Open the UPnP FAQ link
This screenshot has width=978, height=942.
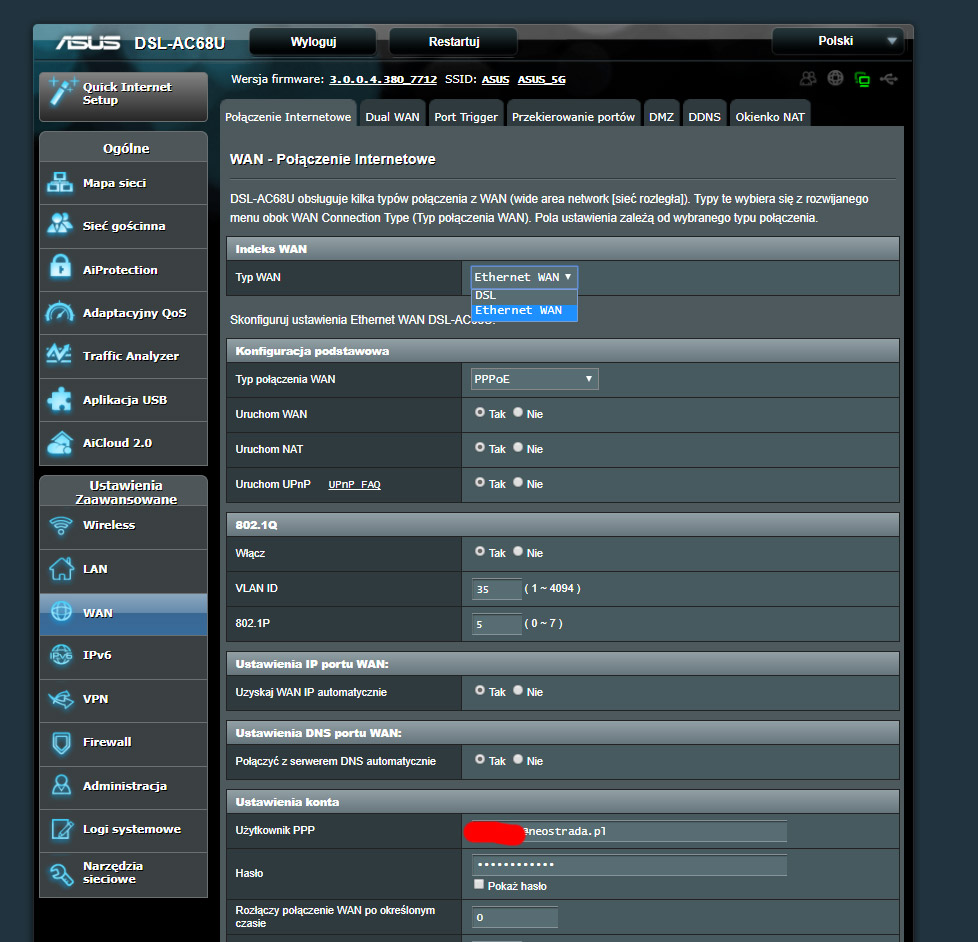[x=354, y=485]
